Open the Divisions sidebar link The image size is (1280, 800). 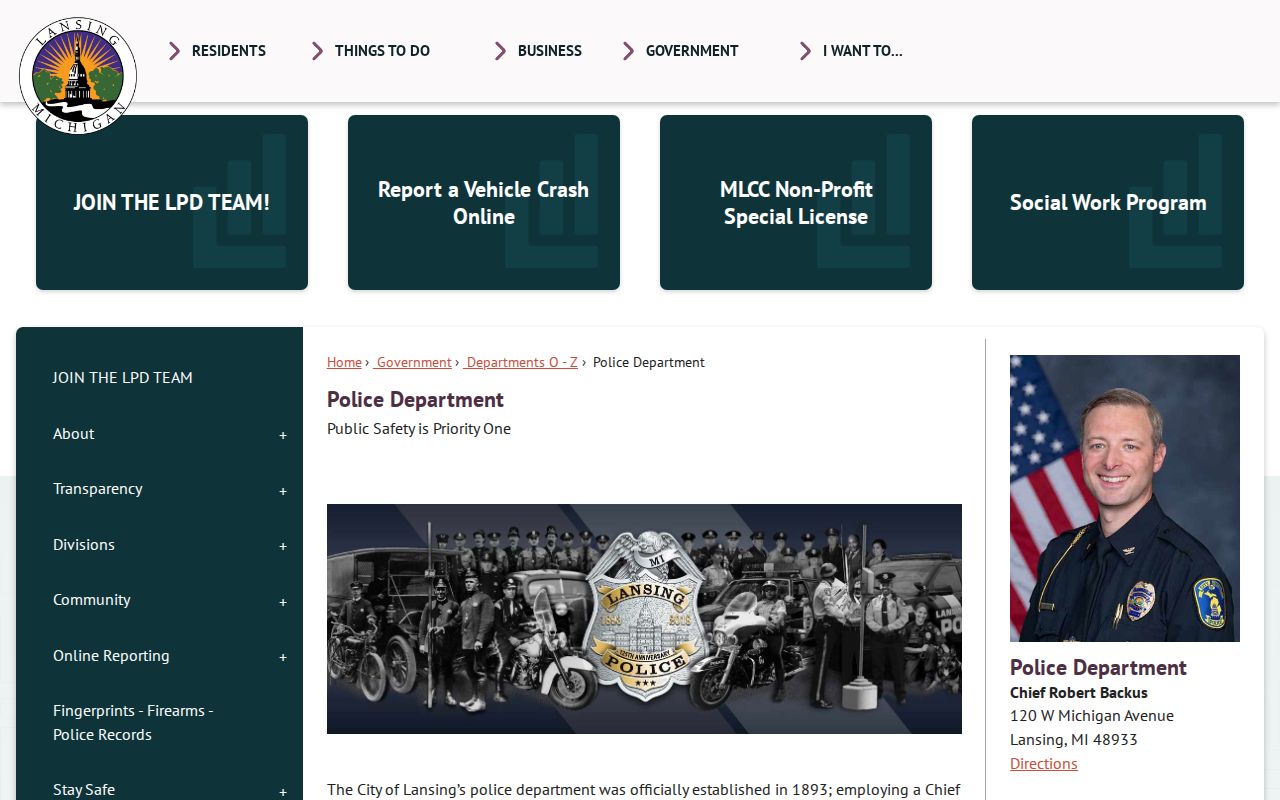84,545
